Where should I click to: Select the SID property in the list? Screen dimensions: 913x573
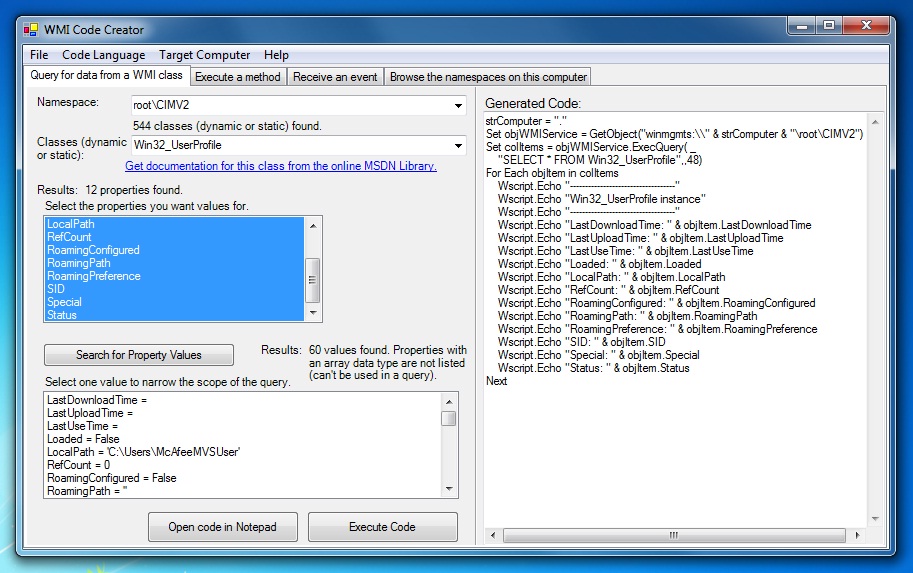click(x=56, y=289)
